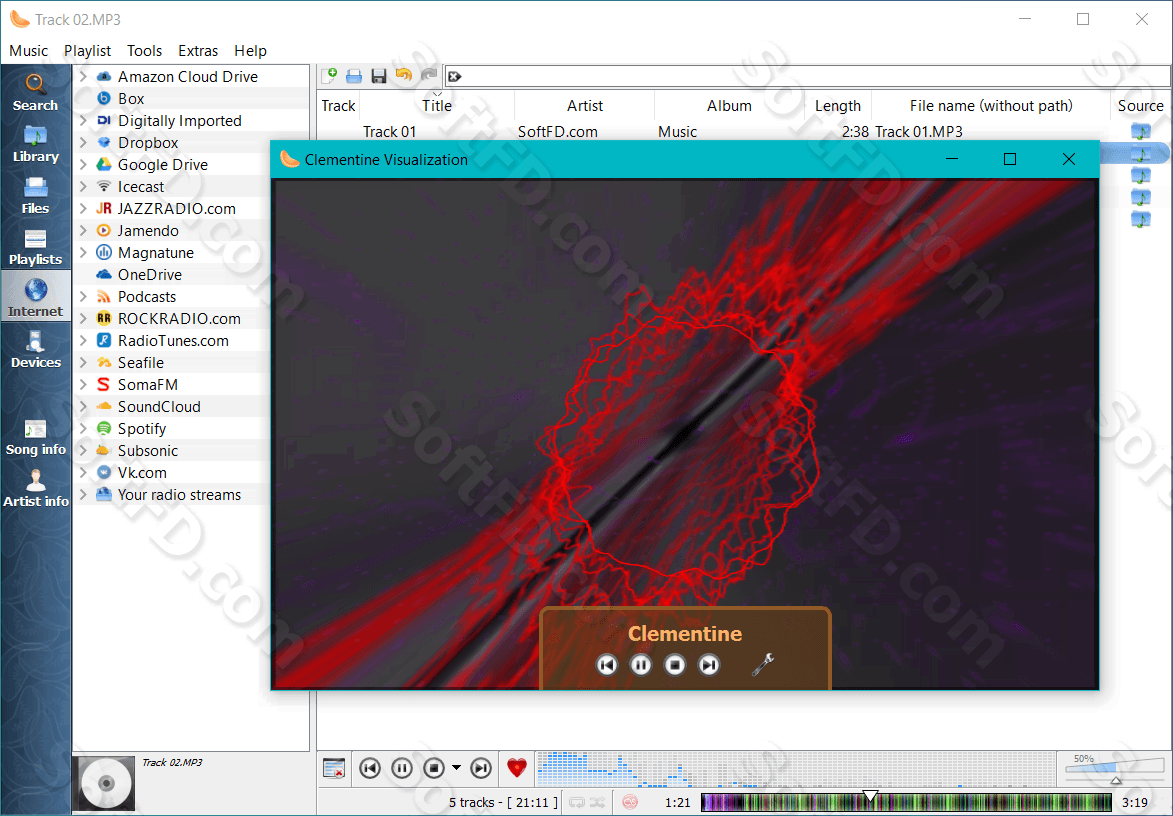
Task: Click next track in the visualization overlay
Action: tap(708, 664)
